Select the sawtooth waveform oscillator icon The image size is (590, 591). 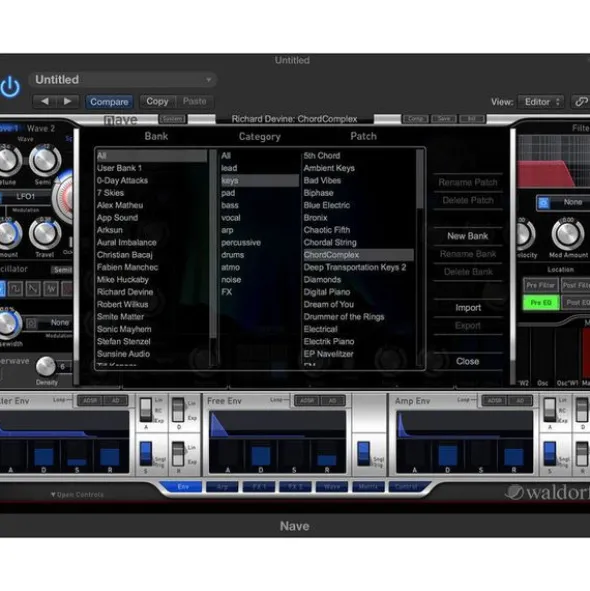pos(34,289)
